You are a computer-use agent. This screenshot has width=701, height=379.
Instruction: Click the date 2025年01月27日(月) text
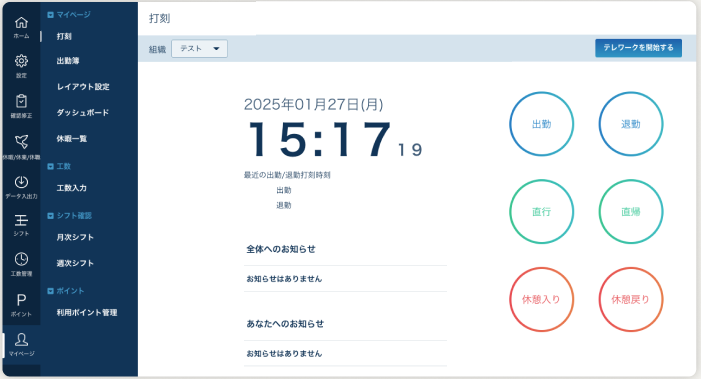click(313, 104)
